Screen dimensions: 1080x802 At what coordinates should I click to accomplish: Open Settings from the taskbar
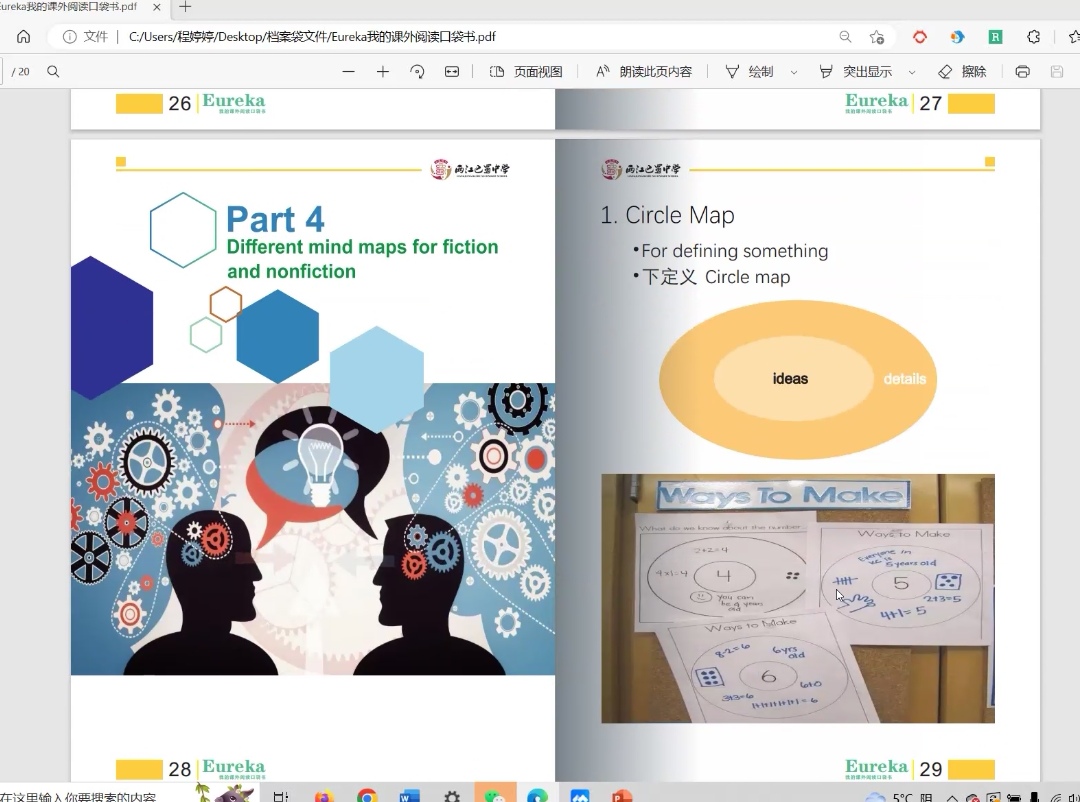tap(452, 796)
